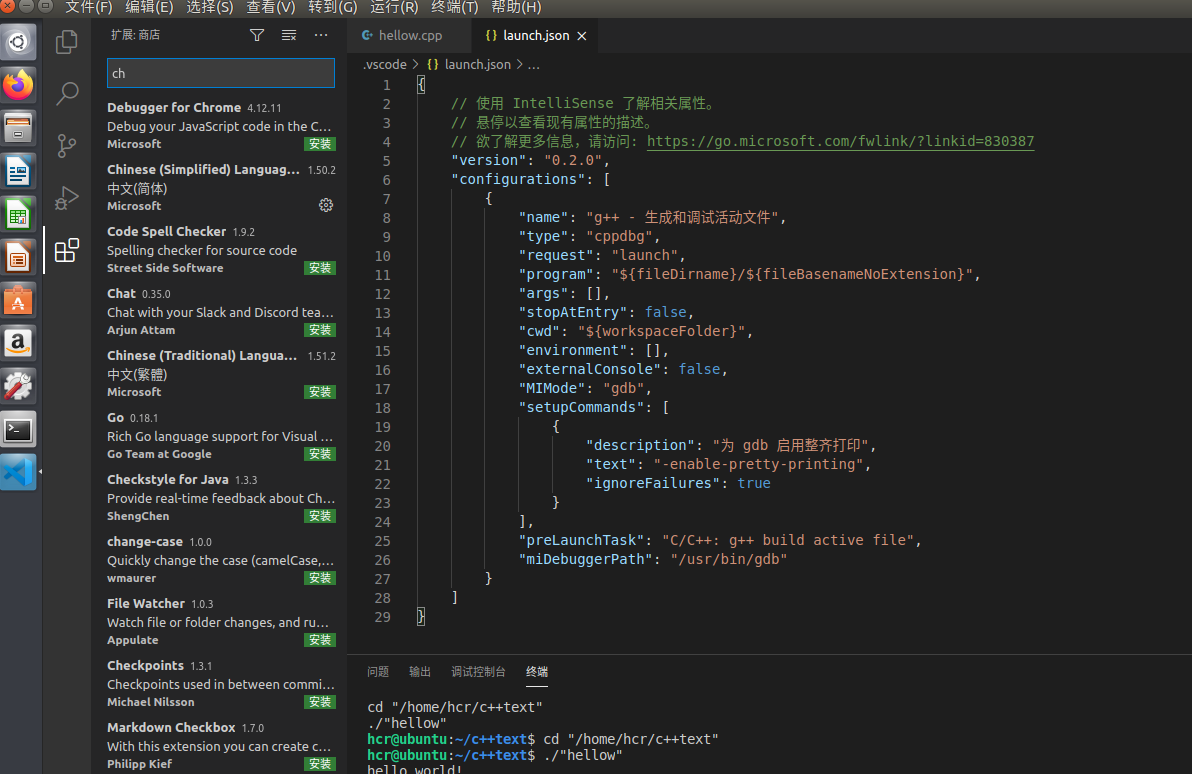Click the "stopAtEntry" false value
Viewport: 1192px width, 774px height.
pyautogui.click(x=666, y=312)
